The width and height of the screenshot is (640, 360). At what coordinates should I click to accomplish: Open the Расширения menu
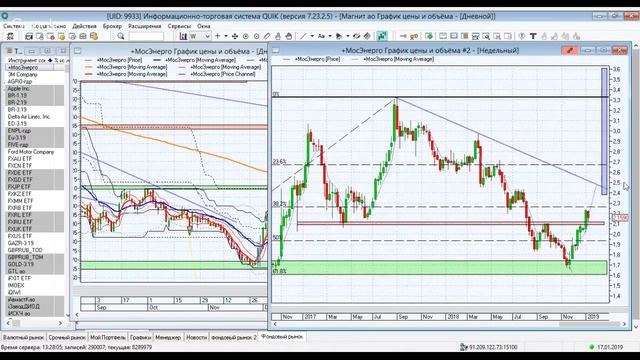point(144,26)
